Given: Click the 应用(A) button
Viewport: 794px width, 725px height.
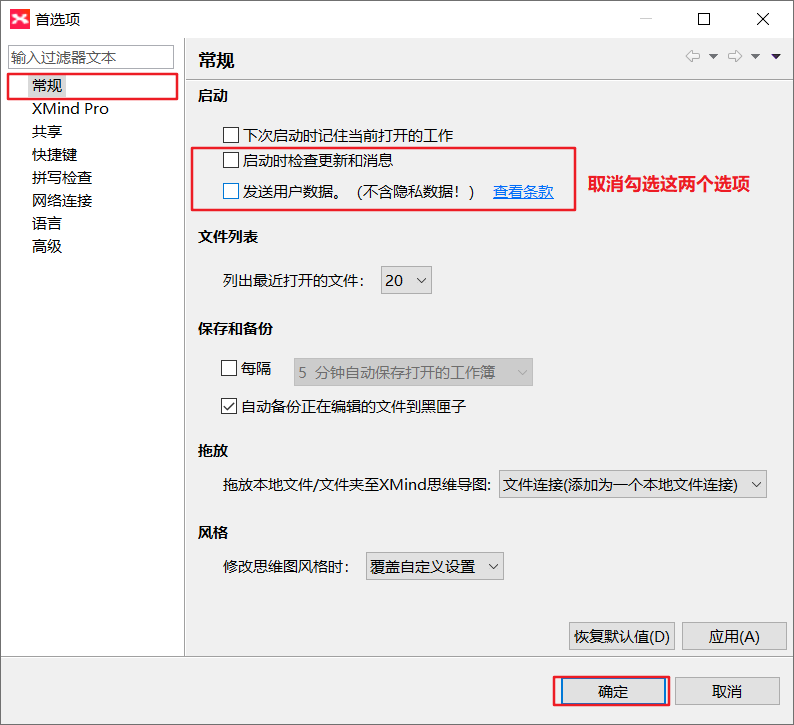Looking at the screenshot, I should point(734,636).
